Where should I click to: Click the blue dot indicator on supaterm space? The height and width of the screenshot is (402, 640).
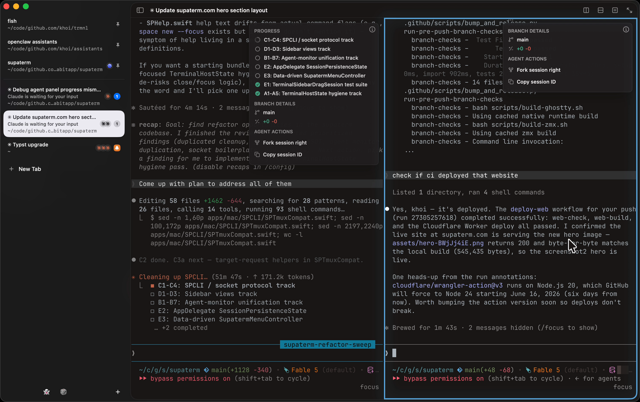[x=109, y=66]
